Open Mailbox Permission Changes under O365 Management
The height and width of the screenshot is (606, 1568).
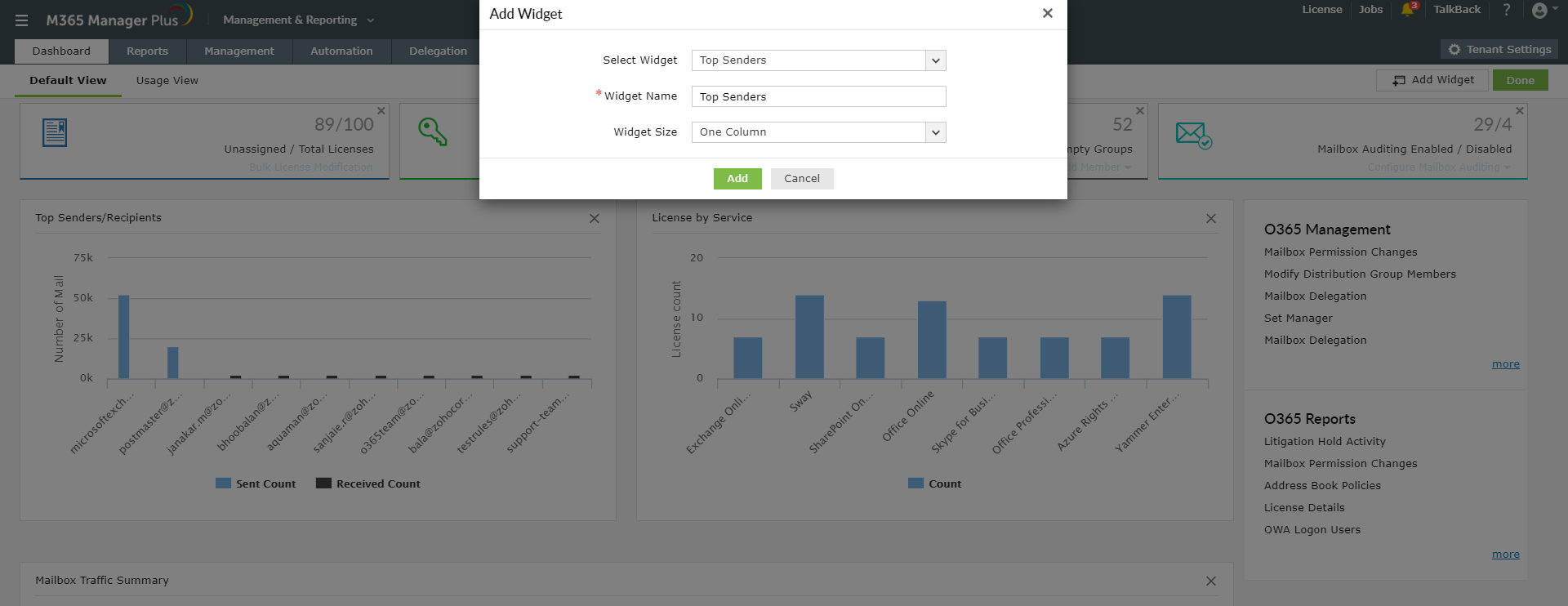1341,252
